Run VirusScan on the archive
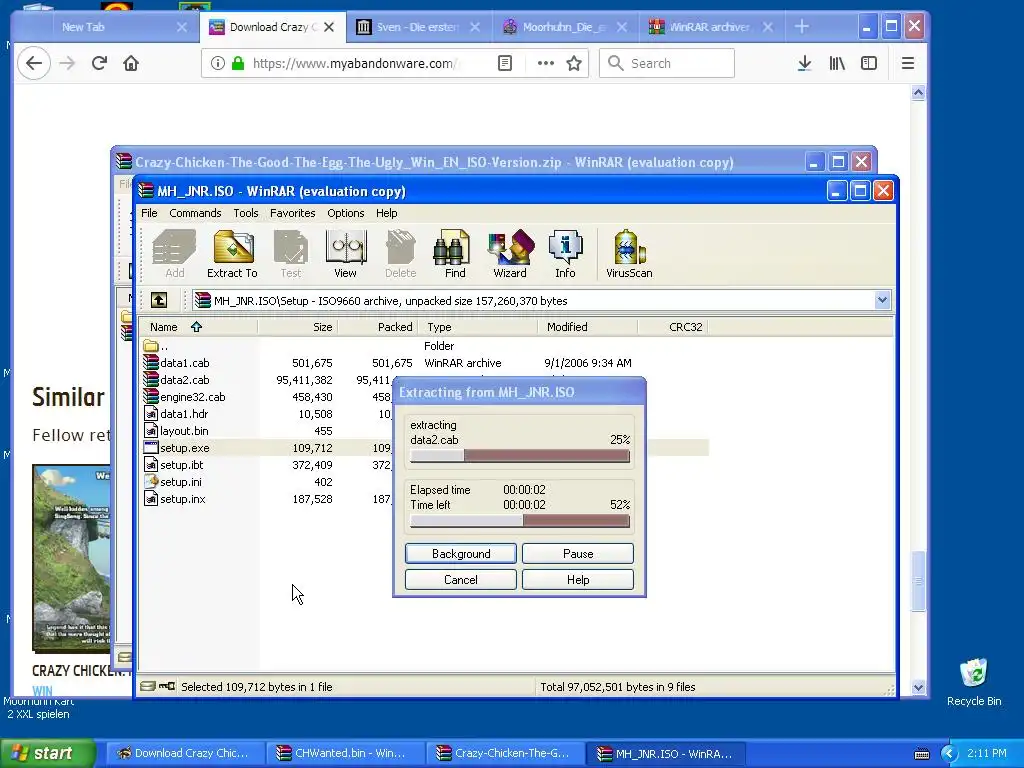 [x=629, y=254]
